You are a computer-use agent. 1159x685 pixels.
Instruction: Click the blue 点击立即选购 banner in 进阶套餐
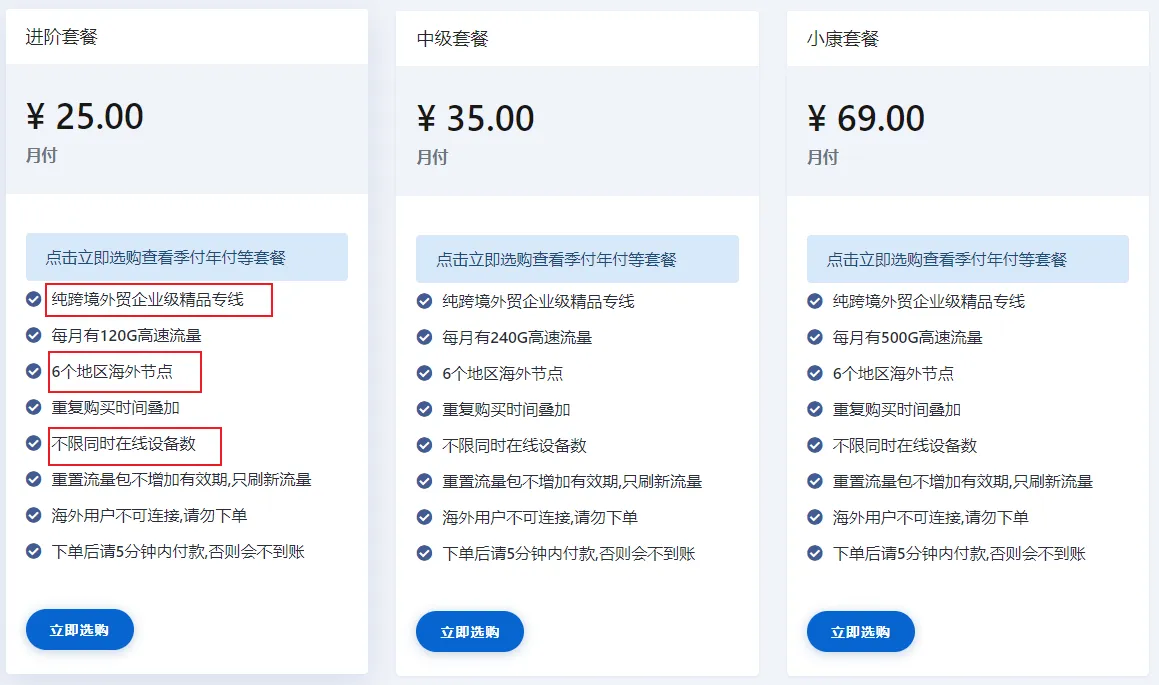[187, 257]
